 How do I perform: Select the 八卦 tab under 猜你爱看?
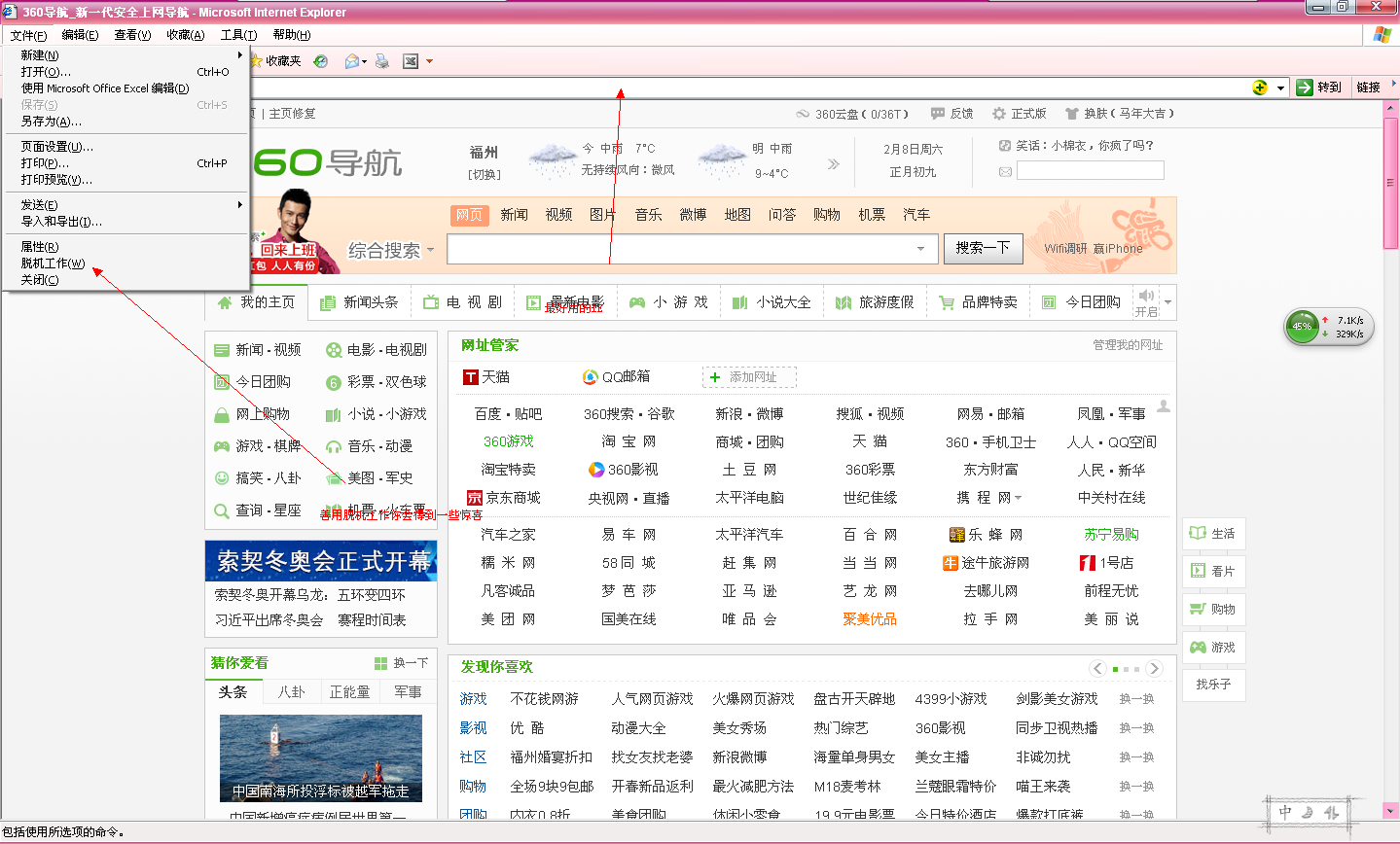(x=292, y=692)
